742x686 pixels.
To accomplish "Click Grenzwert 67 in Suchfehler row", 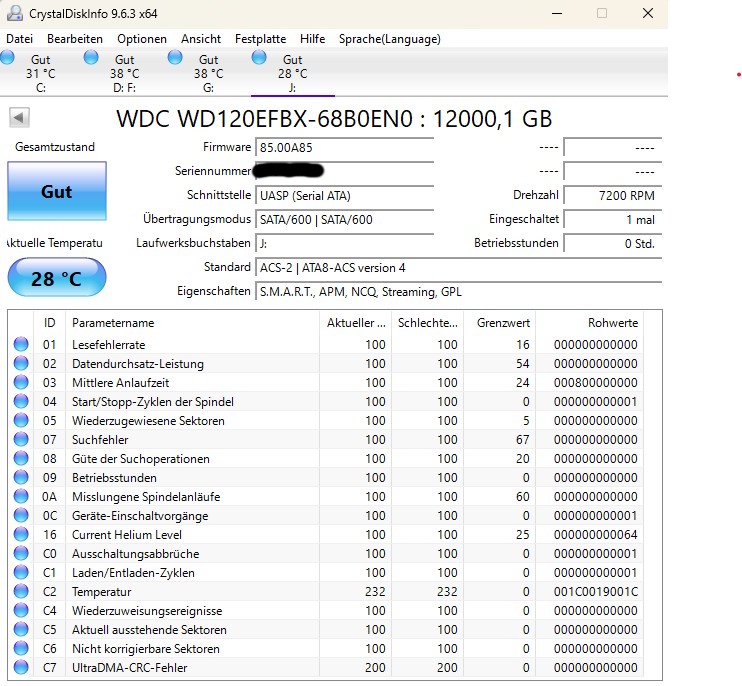I will coord(522,440).
